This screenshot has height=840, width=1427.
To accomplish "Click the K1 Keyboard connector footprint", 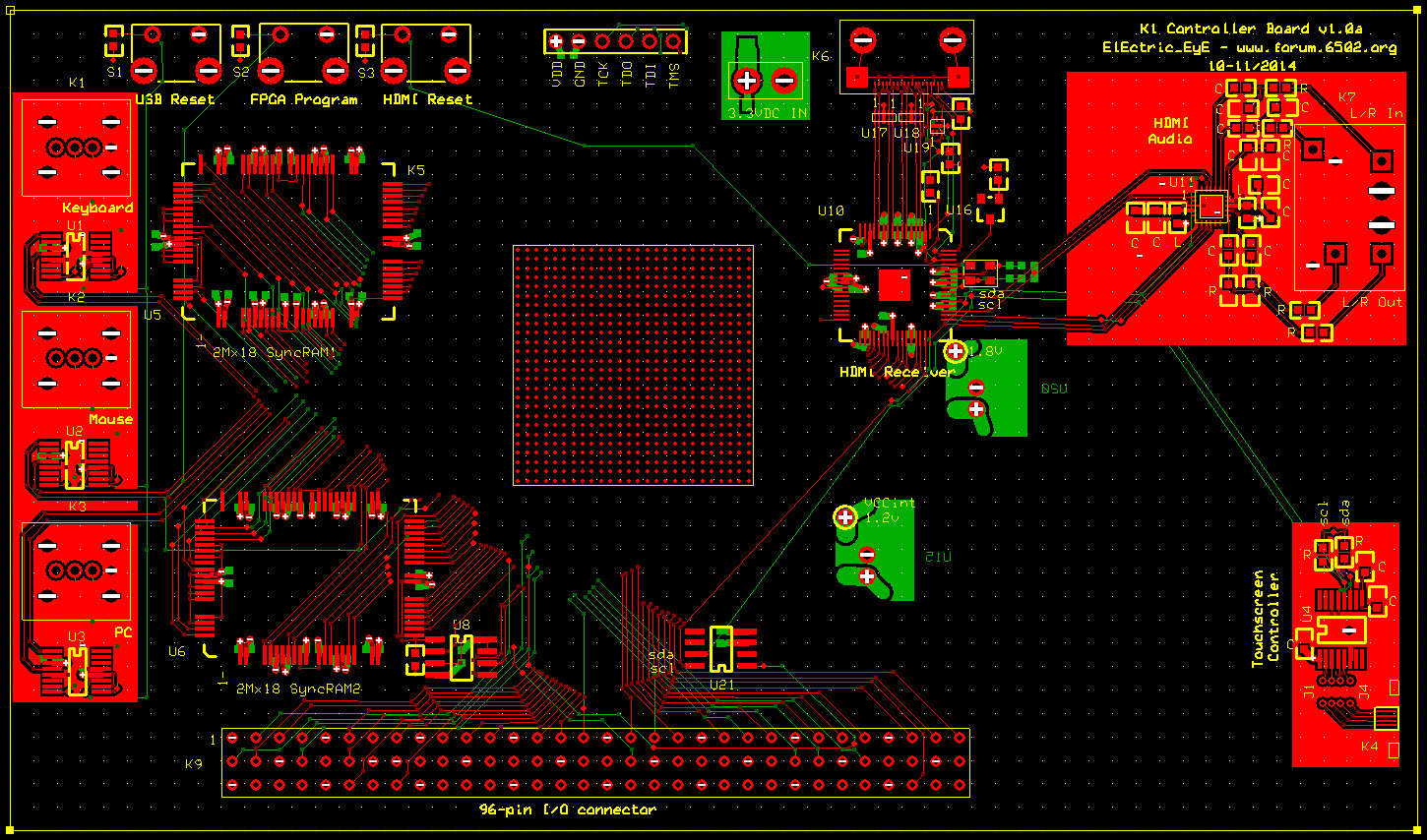I will [76, 148].
